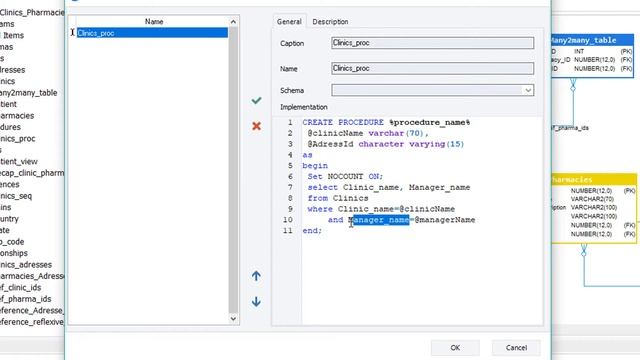Select eference_Adresse item in background tree
The image size is (640, 360).
32,310
